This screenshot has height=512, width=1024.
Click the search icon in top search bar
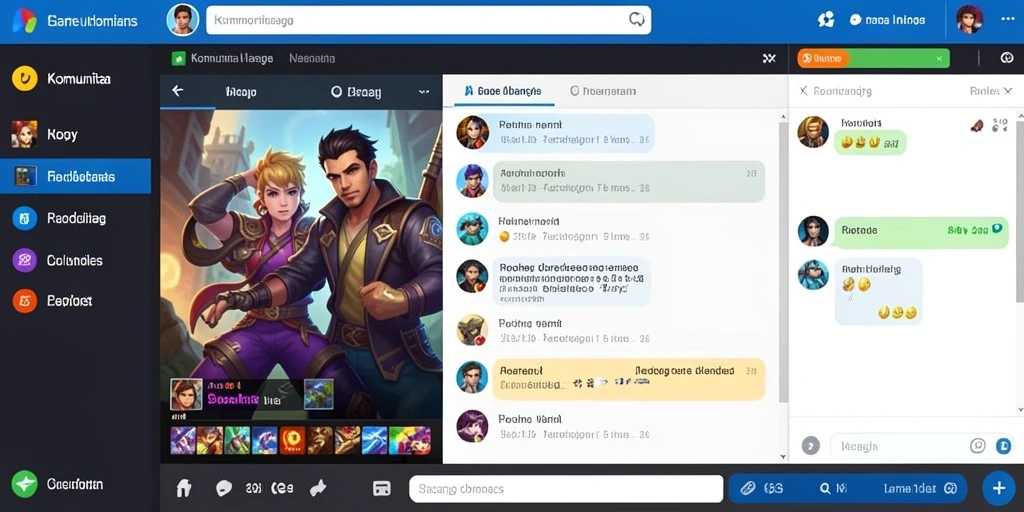(636, 20)
